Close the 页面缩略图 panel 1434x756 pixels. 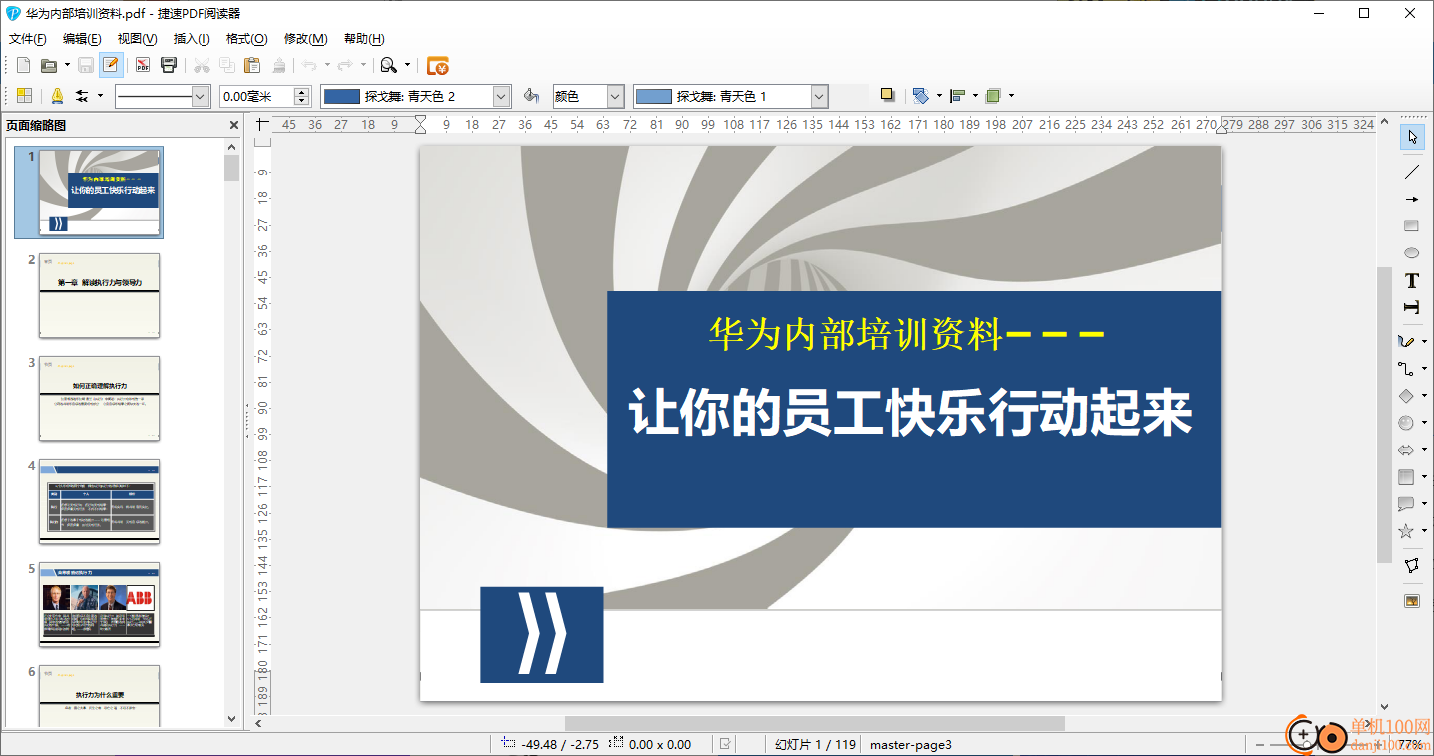click(x=234, y=125)
